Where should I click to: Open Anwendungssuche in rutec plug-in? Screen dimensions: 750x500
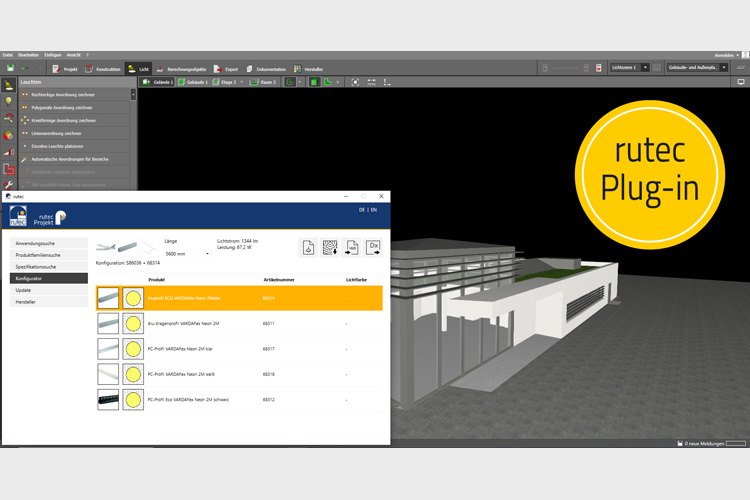49,244
